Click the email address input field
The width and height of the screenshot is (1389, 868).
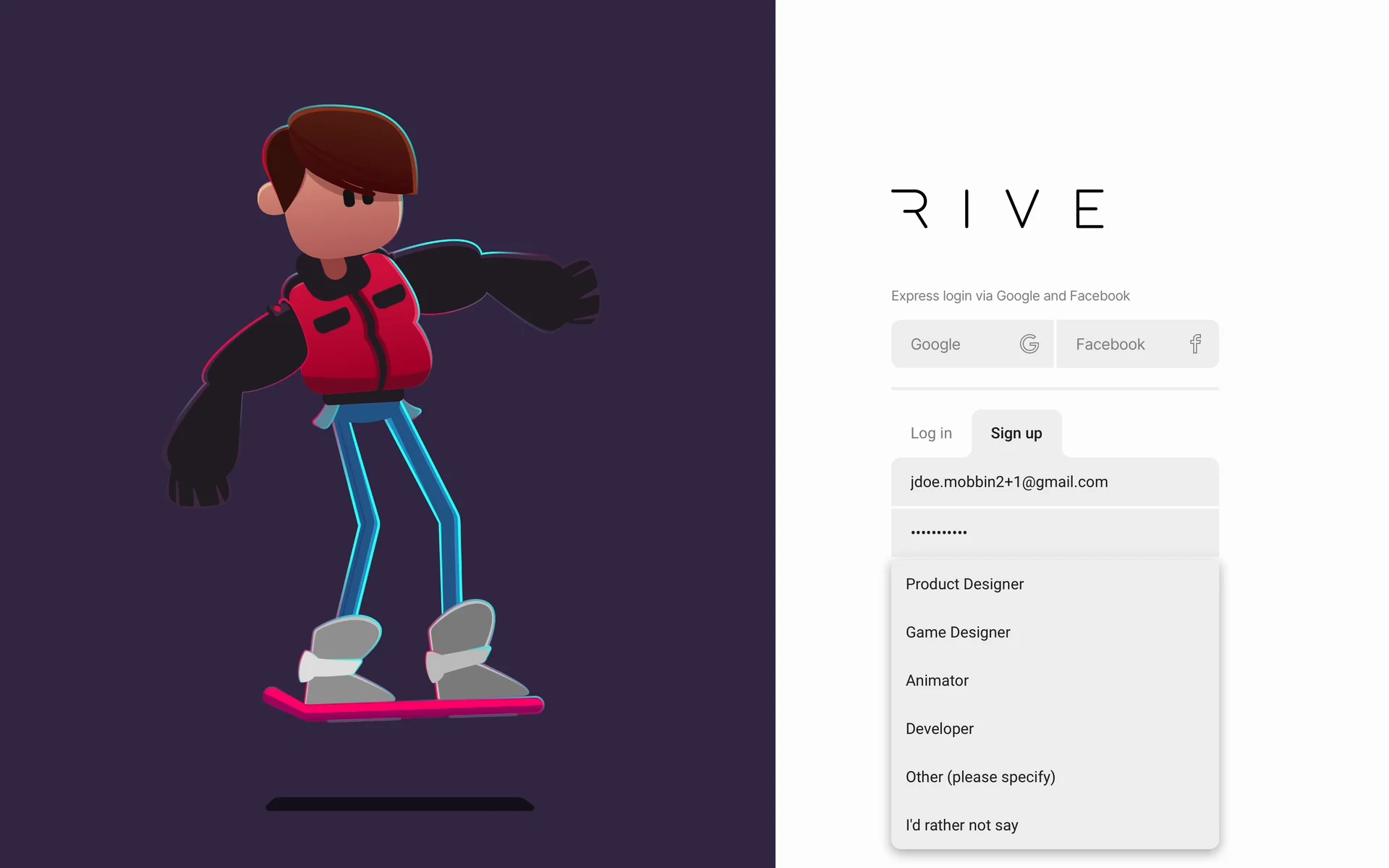click(x=1054, y=482)
